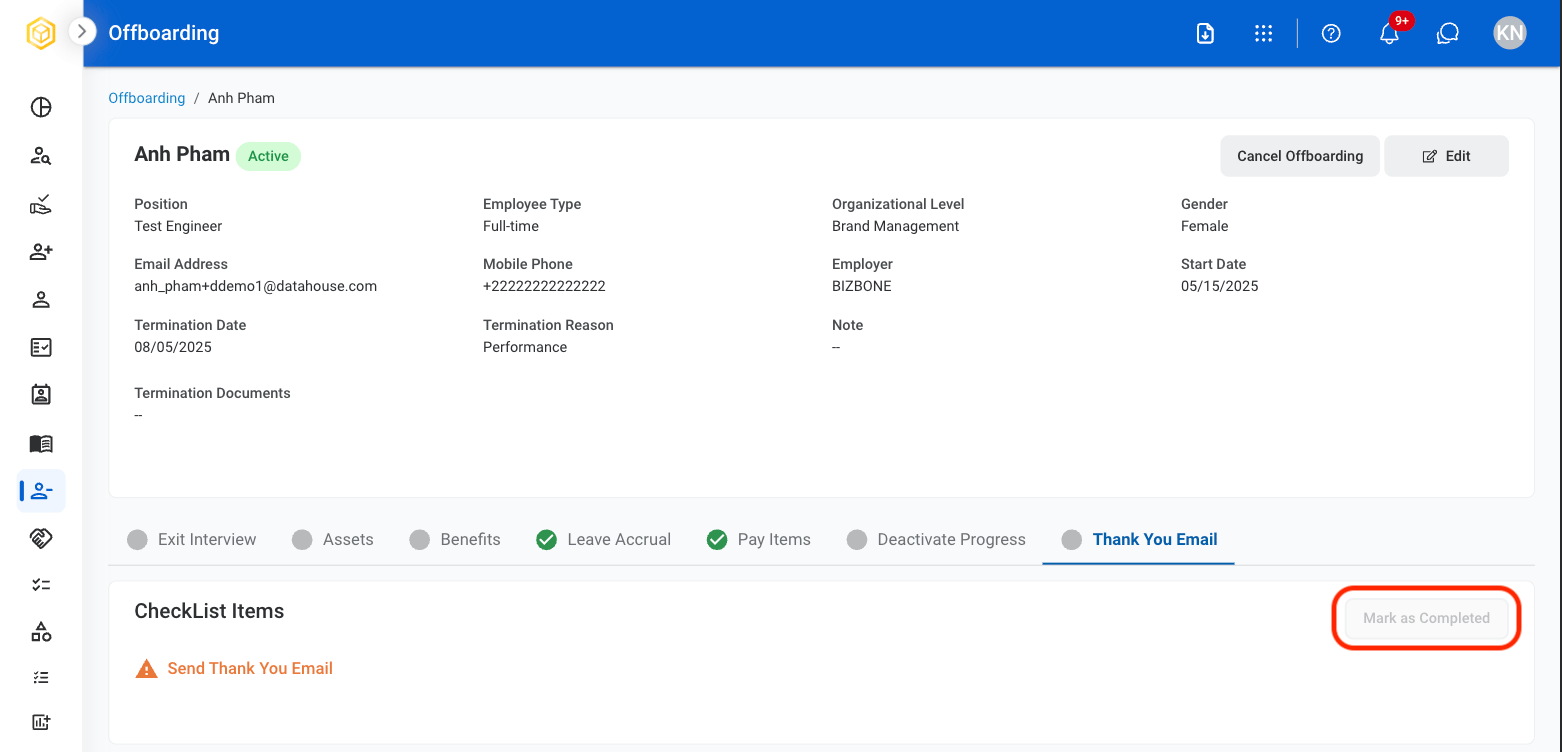Click the phone number +22222222222222
The width and height of the screenshot is (1562, 752).
(x=544, y=286)
